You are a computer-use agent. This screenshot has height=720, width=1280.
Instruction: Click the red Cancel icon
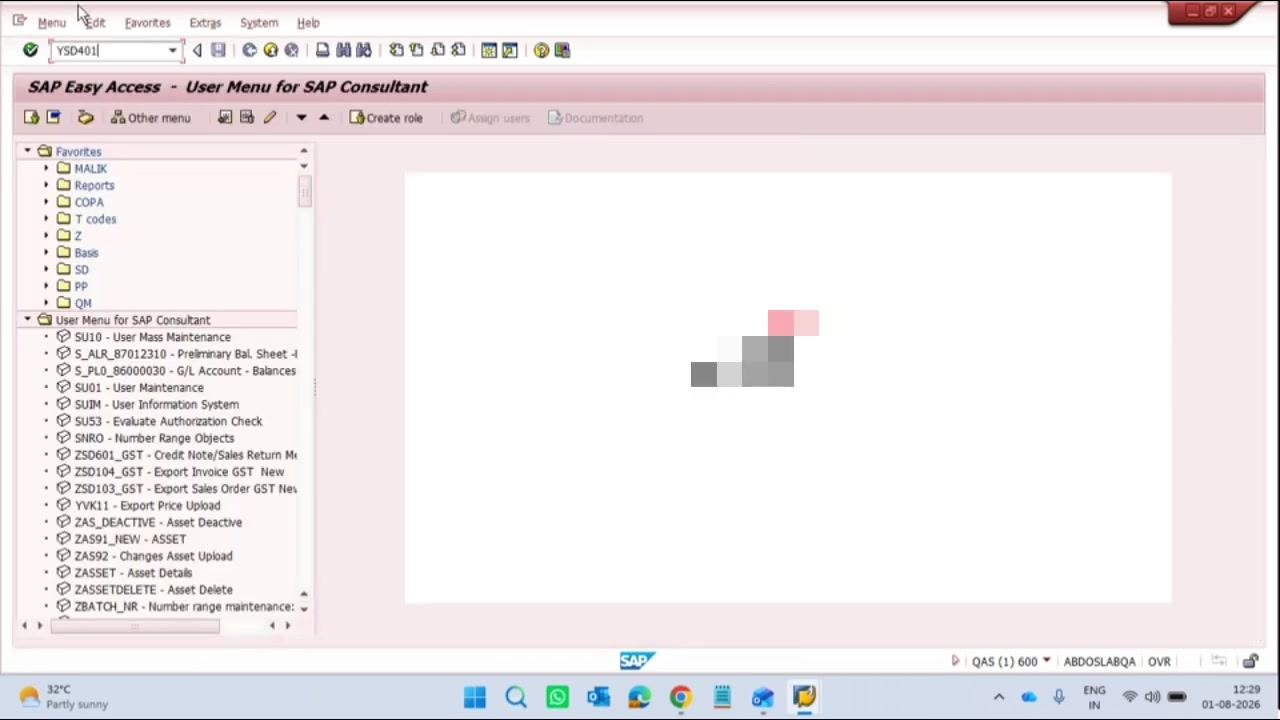click(x=291, y=50)
